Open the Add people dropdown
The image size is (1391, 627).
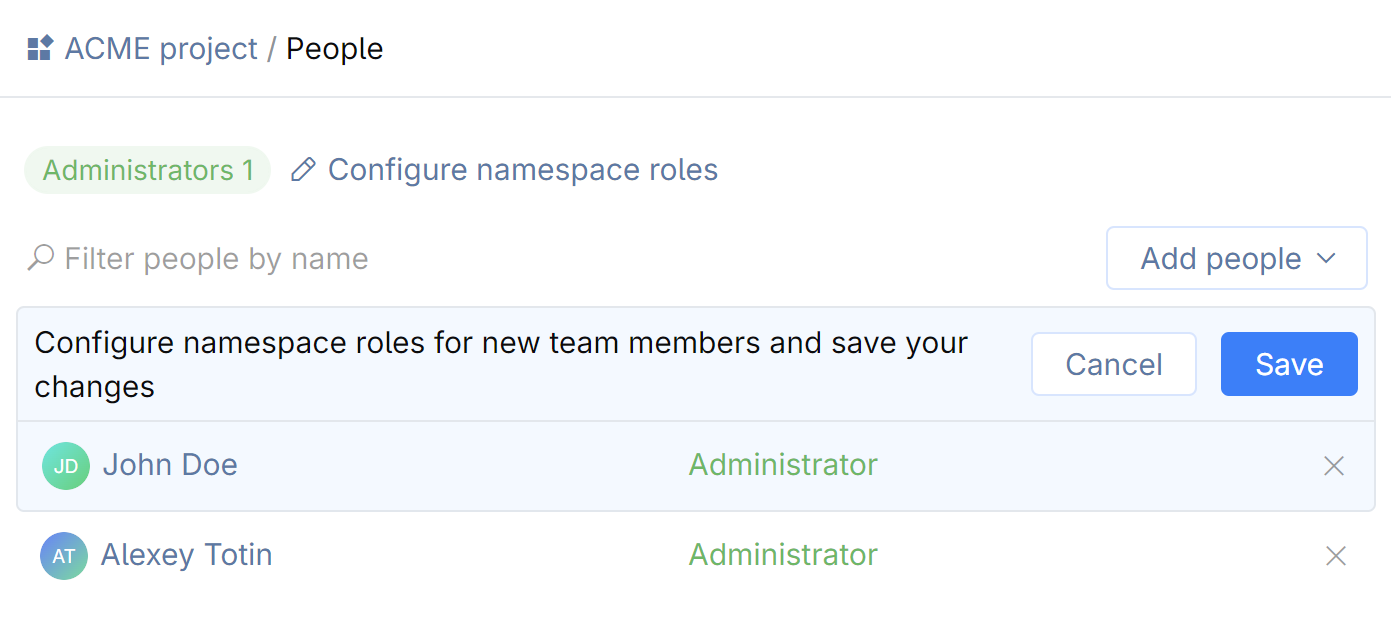[x=1236, y=258]
